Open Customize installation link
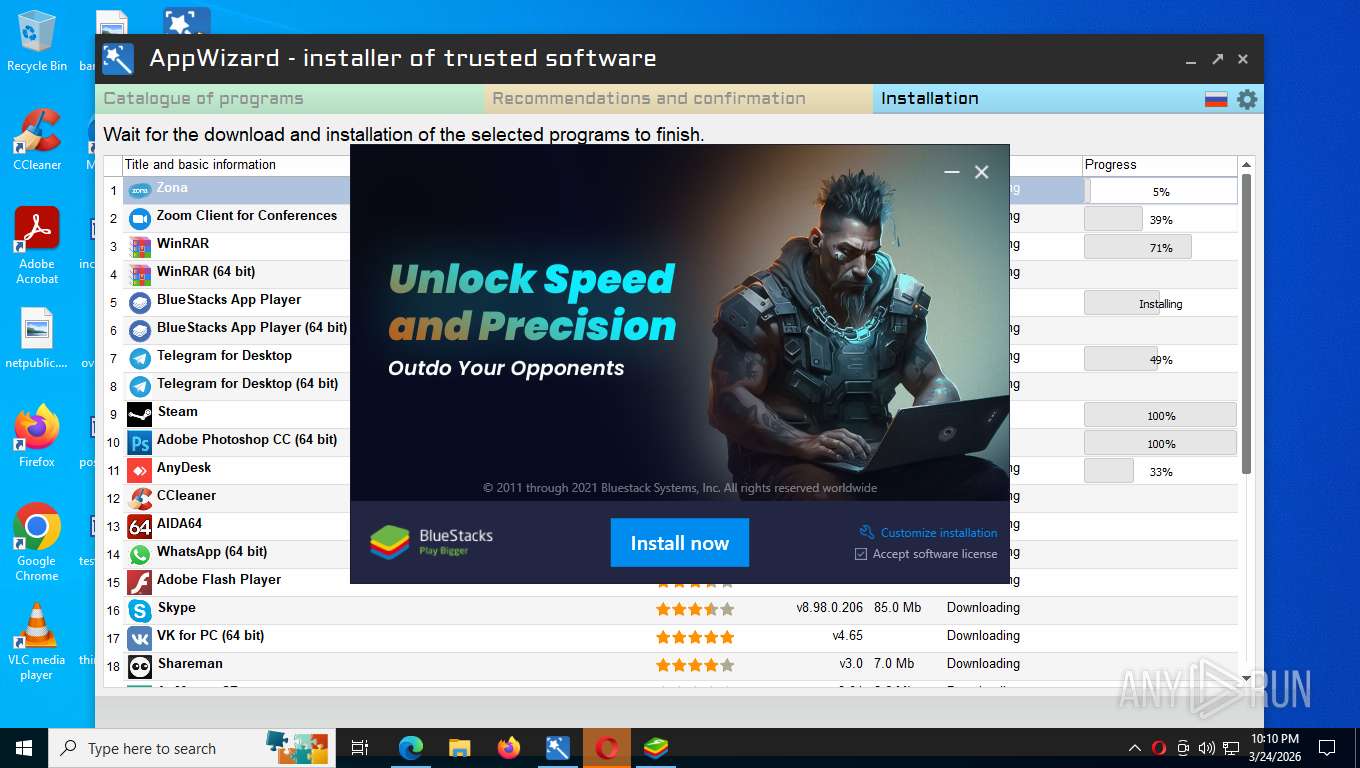The width and height of the screenshot is (1360, 768). click(x=939, y=533)
